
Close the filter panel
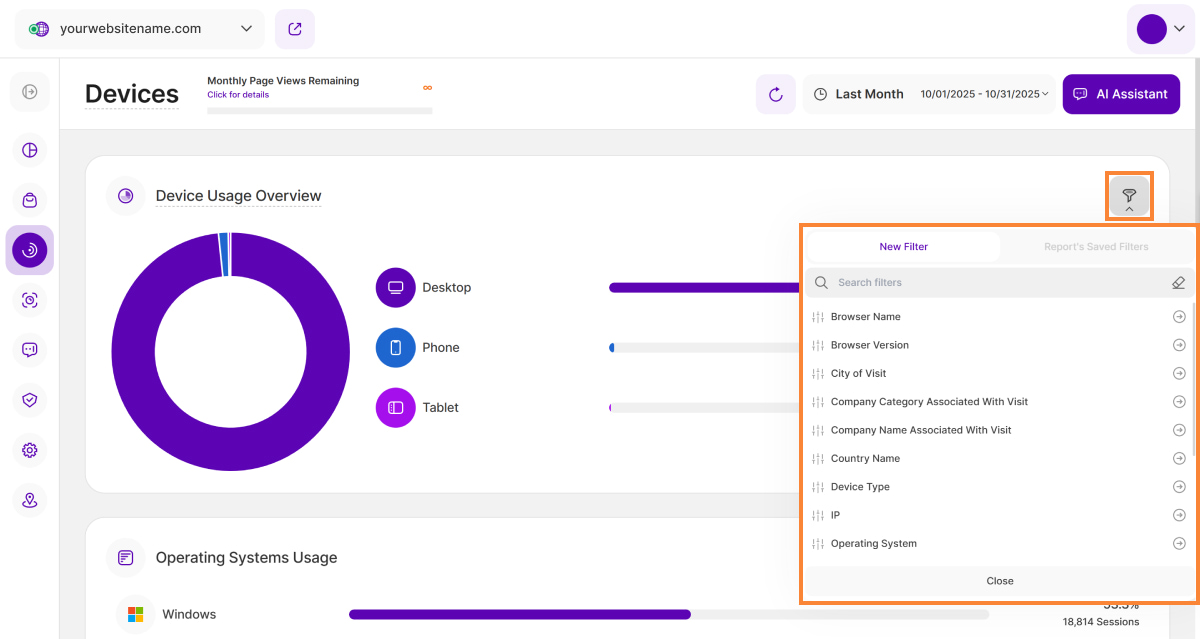(x=999, y=581)
